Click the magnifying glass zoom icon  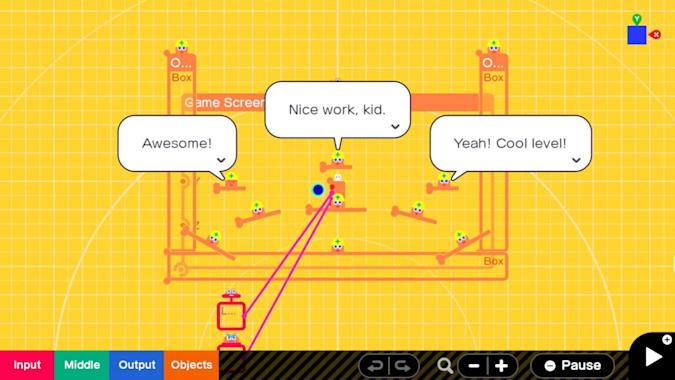tap(445, 366)
